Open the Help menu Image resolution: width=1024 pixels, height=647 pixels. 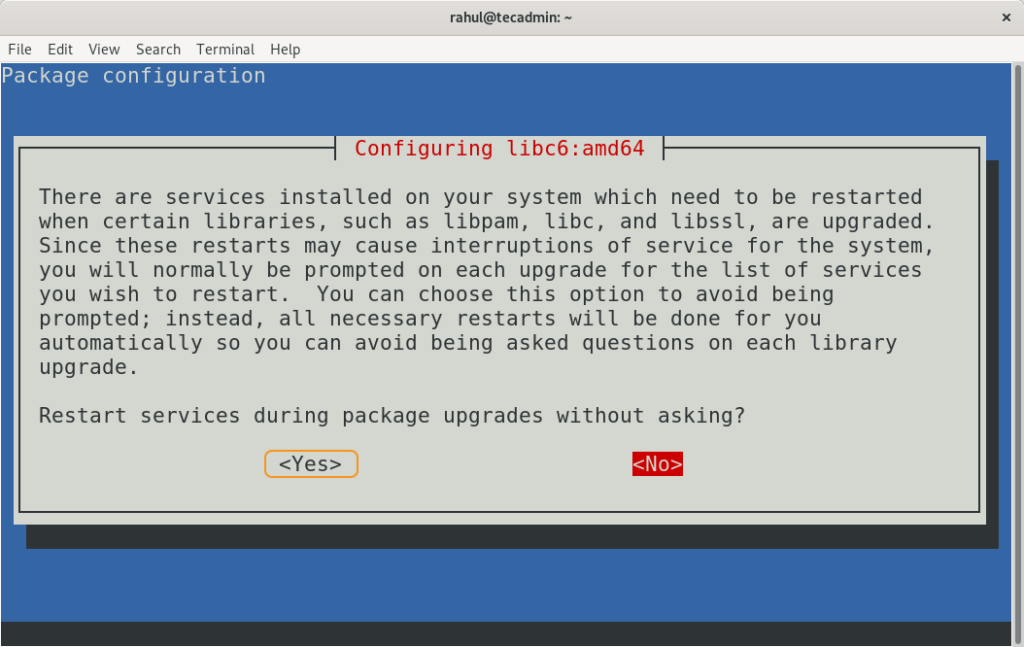tap(285, 49)
